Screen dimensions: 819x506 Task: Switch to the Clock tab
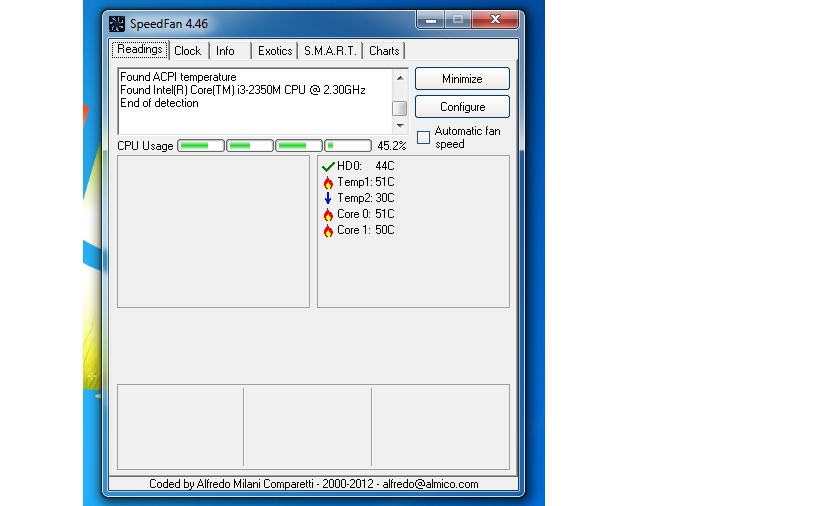pyautogui.click(x=188, y=51)
